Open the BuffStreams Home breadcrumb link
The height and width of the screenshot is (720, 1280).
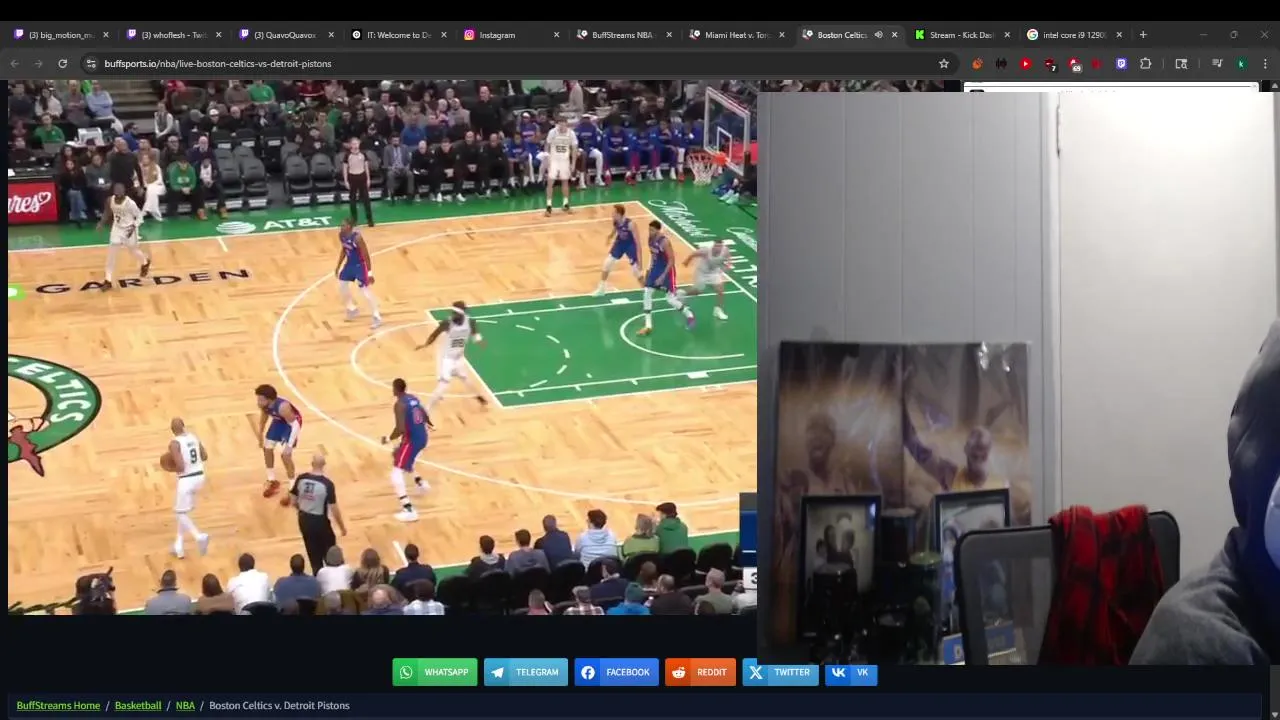[x=58, y=705]
